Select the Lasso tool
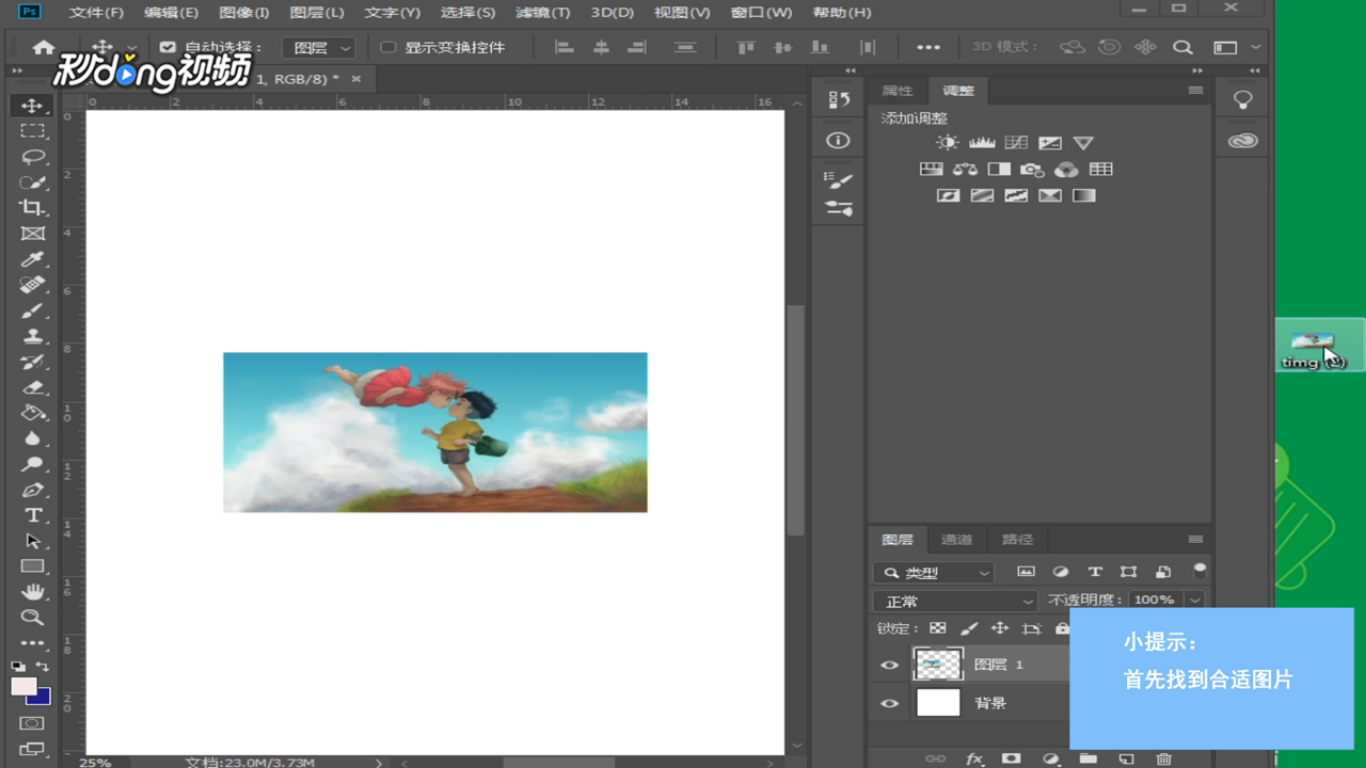1366x768 pixels. [x=32, y=157]
